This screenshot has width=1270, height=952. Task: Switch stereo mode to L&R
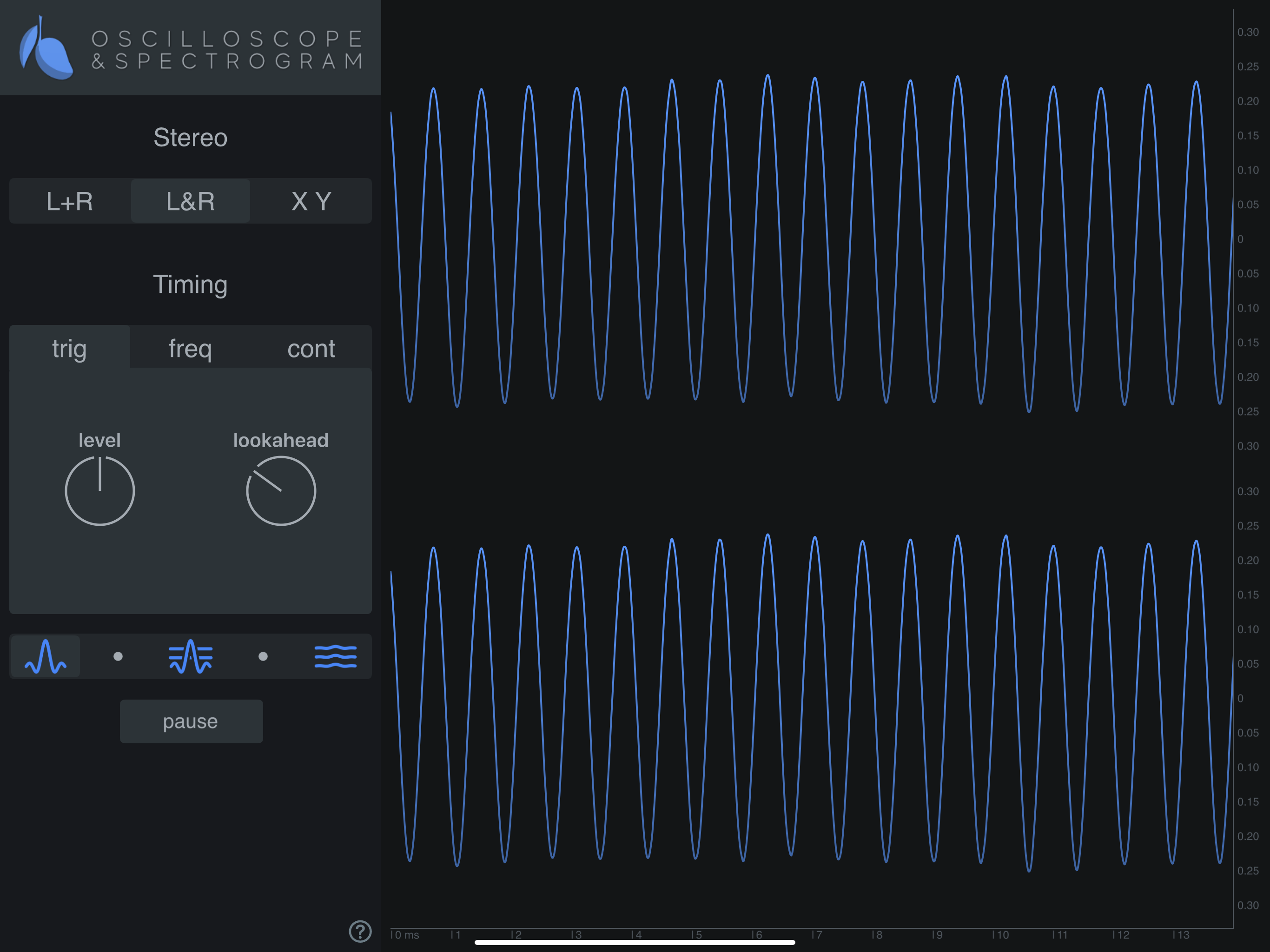(191, 201)
